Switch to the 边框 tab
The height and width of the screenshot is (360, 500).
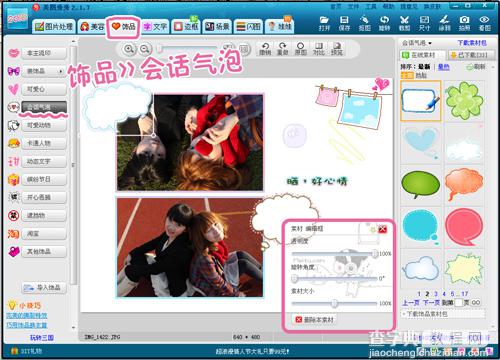pos(186,26)
